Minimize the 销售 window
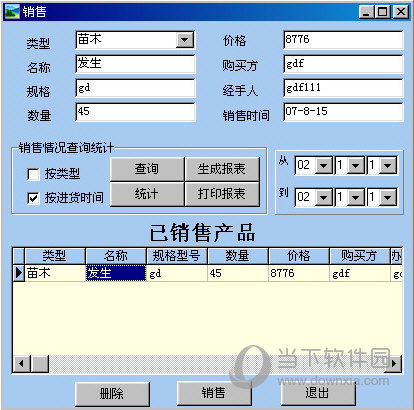Image resolution: width=414 pixels, height=410 pixels. (366, 12)
